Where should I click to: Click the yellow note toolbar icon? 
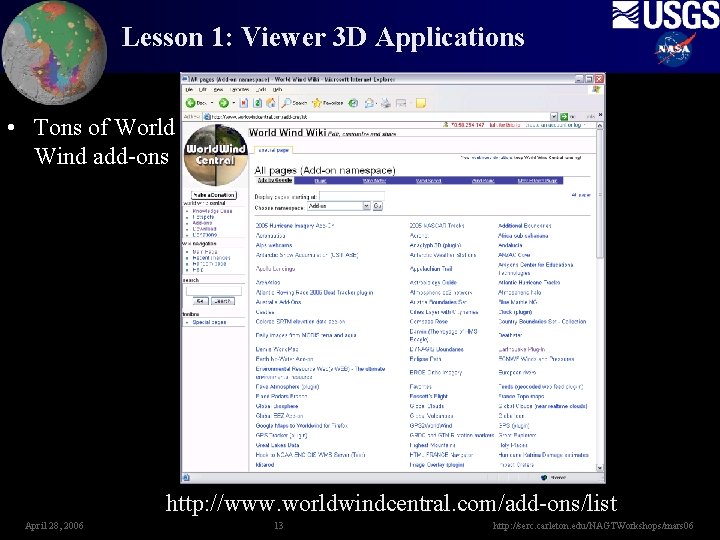point(421,103)
